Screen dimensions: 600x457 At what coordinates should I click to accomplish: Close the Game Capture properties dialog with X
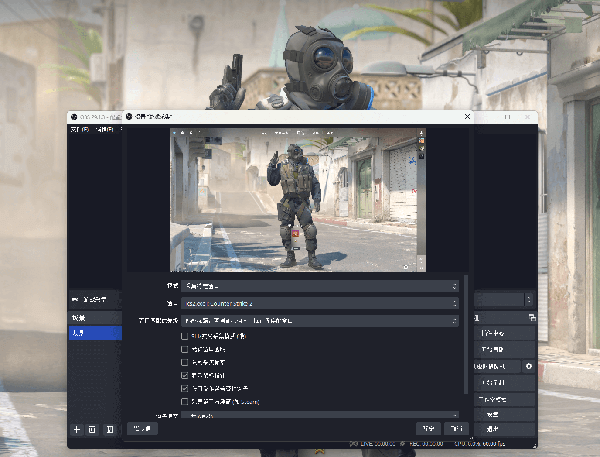coord(466,118)
